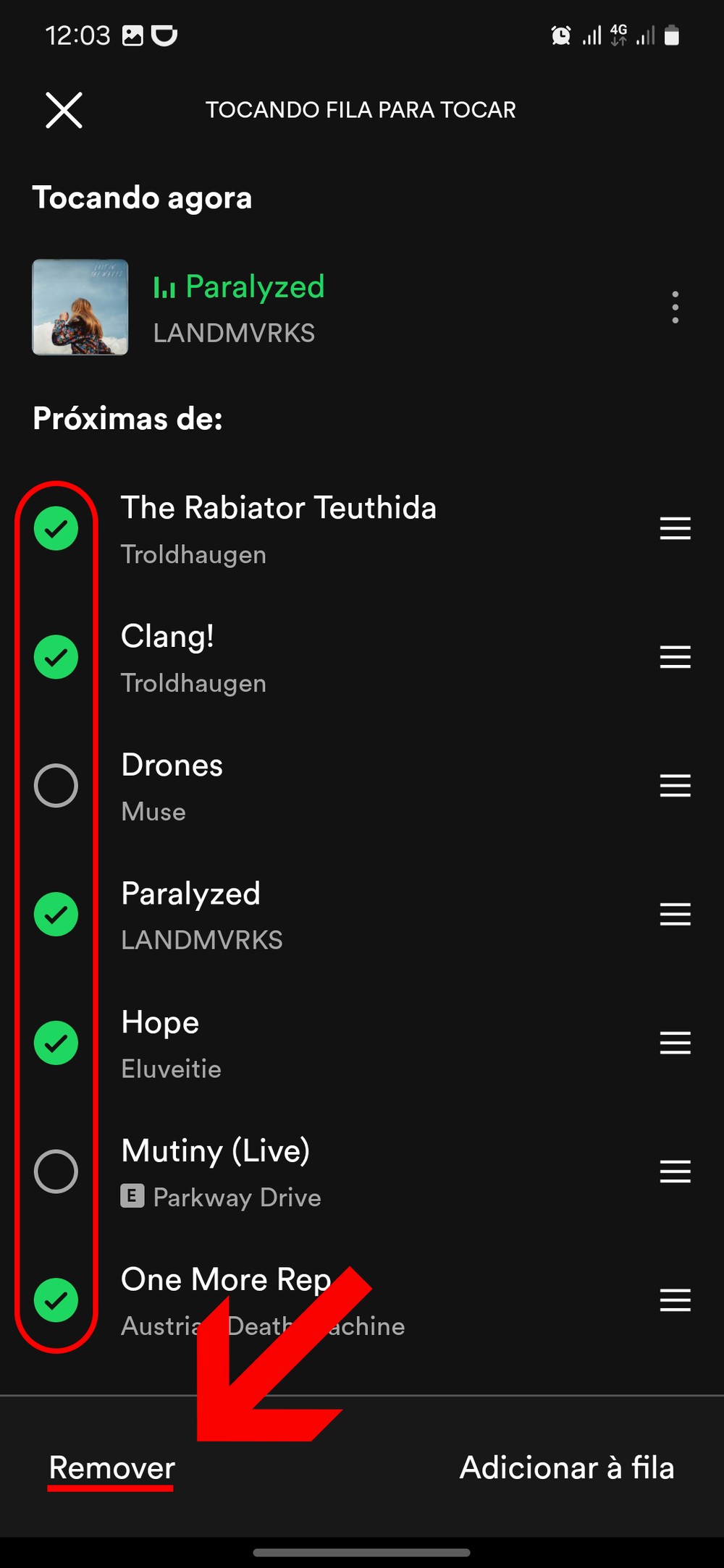The image size is (724, 1568).
Task: Open three-dot menu for Paralyzed now playing
Action: 675,308
